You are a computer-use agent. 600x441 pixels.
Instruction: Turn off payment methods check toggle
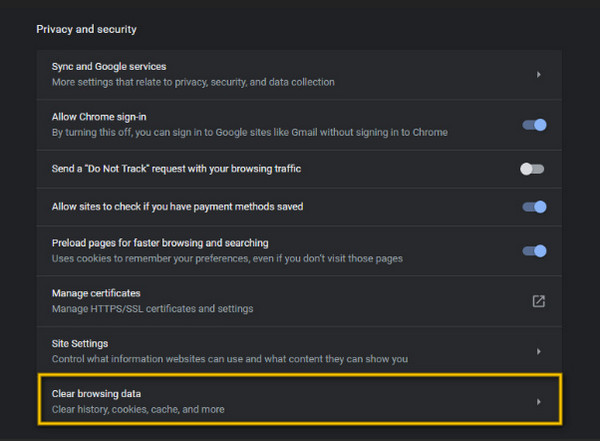pos(534,207)
